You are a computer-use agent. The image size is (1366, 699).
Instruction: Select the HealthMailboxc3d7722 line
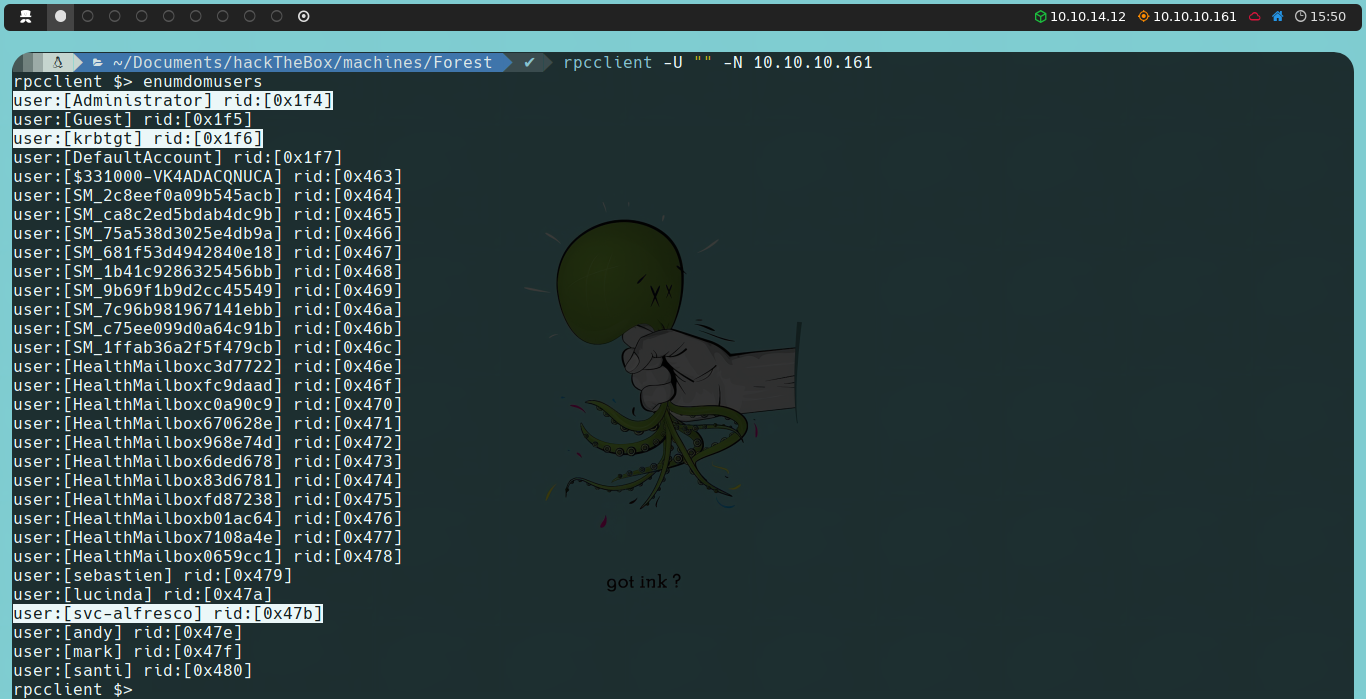click(x=208, y=366)
